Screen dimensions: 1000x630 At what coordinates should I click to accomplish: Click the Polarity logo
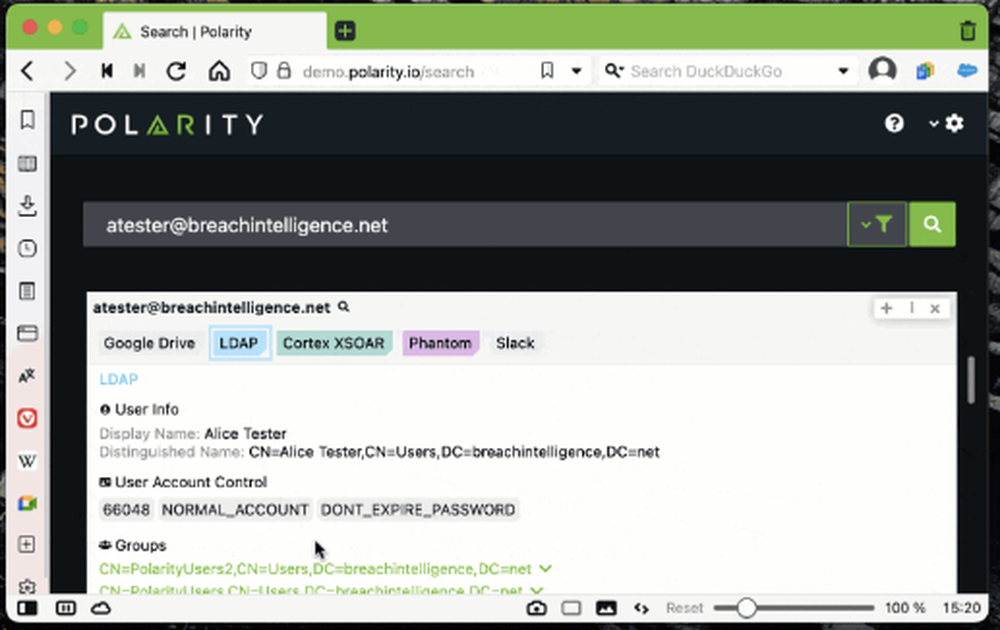(x=168, y=124)
